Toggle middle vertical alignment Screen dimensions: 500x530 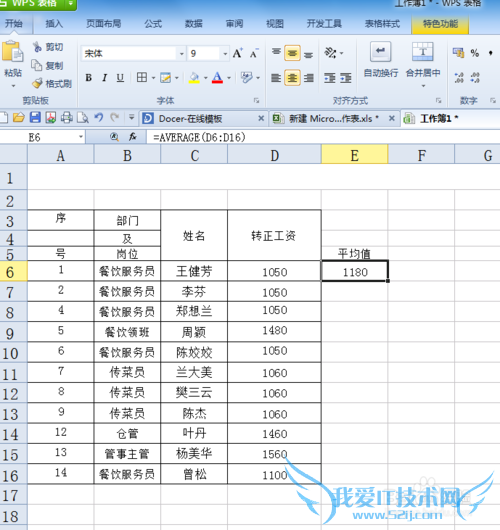point(292,53)
